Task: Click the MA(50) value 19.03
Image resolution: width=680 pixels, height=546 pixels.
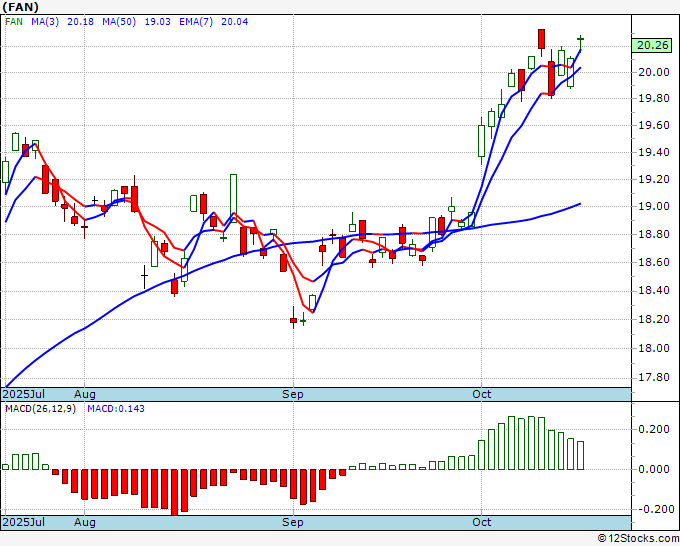Action: [157, 22]
